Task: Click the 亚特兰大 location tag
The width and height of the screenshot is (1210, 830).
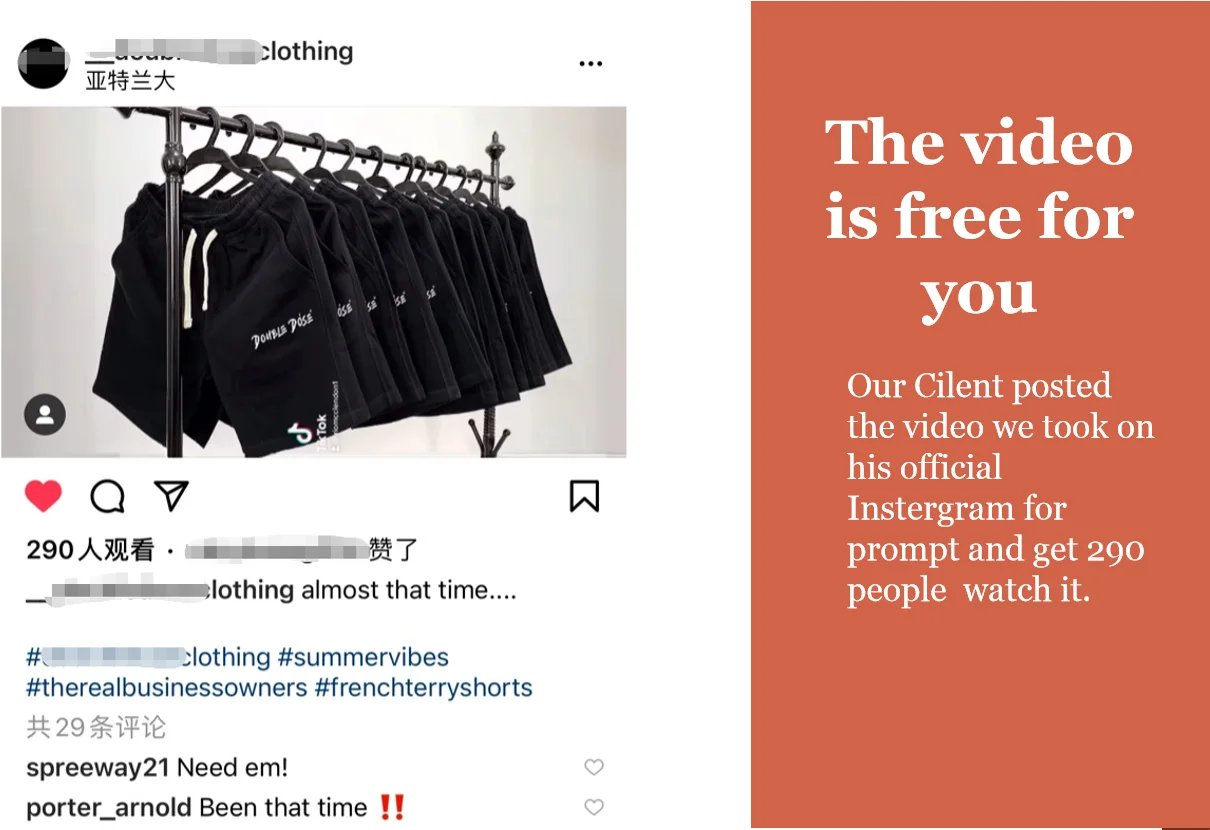Action: coord(130,80)
